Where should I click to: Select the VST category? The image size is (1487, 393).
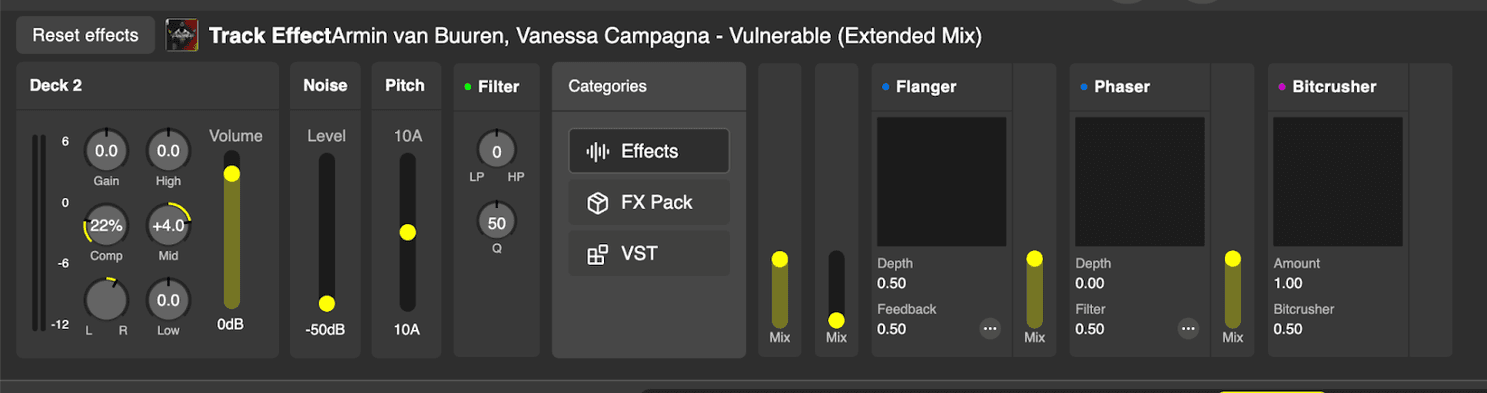point(649,254)
